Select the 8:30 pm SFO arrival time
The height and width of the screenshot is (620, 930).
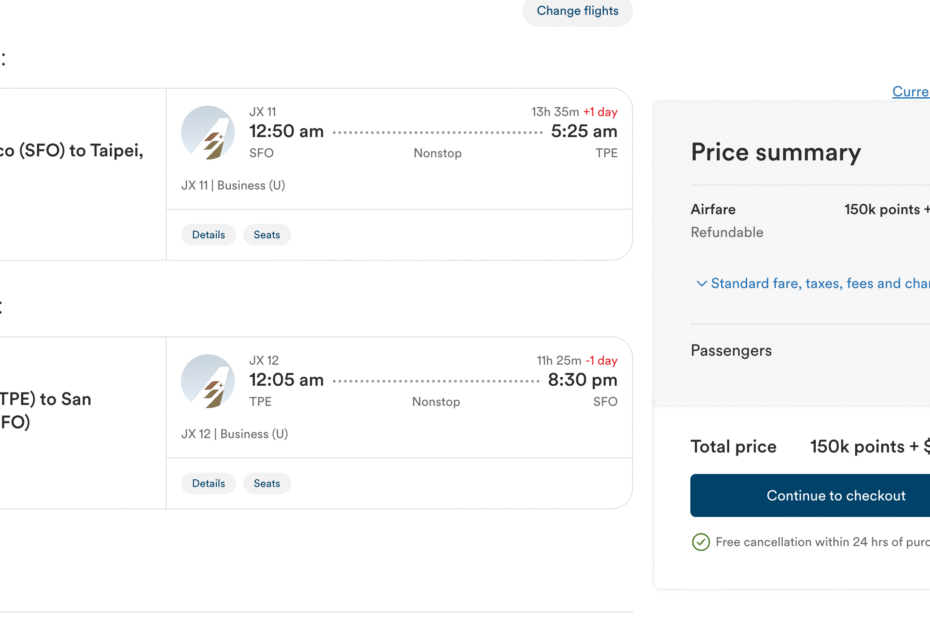pos(582,380)
